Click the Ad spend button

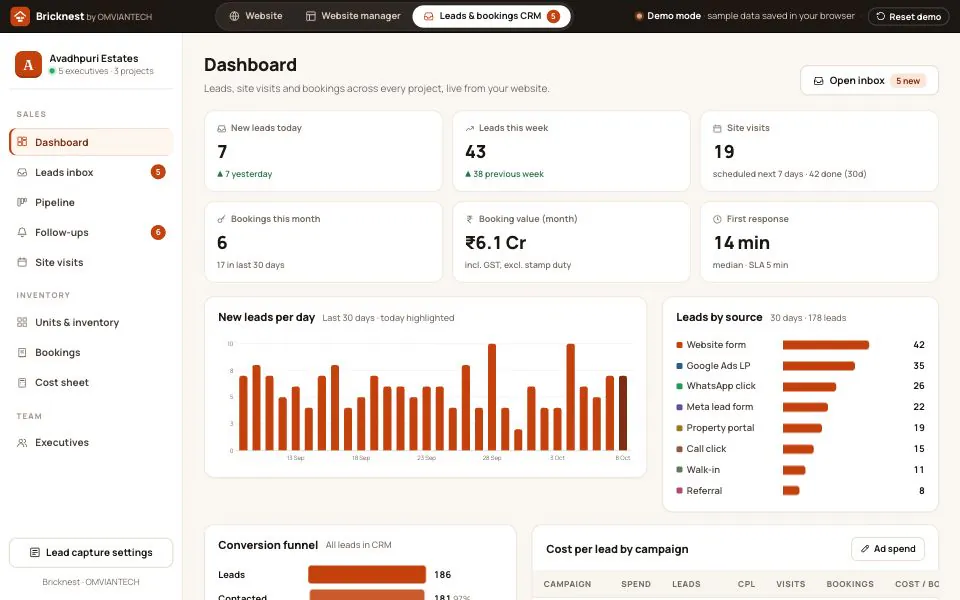pos(888,549)
